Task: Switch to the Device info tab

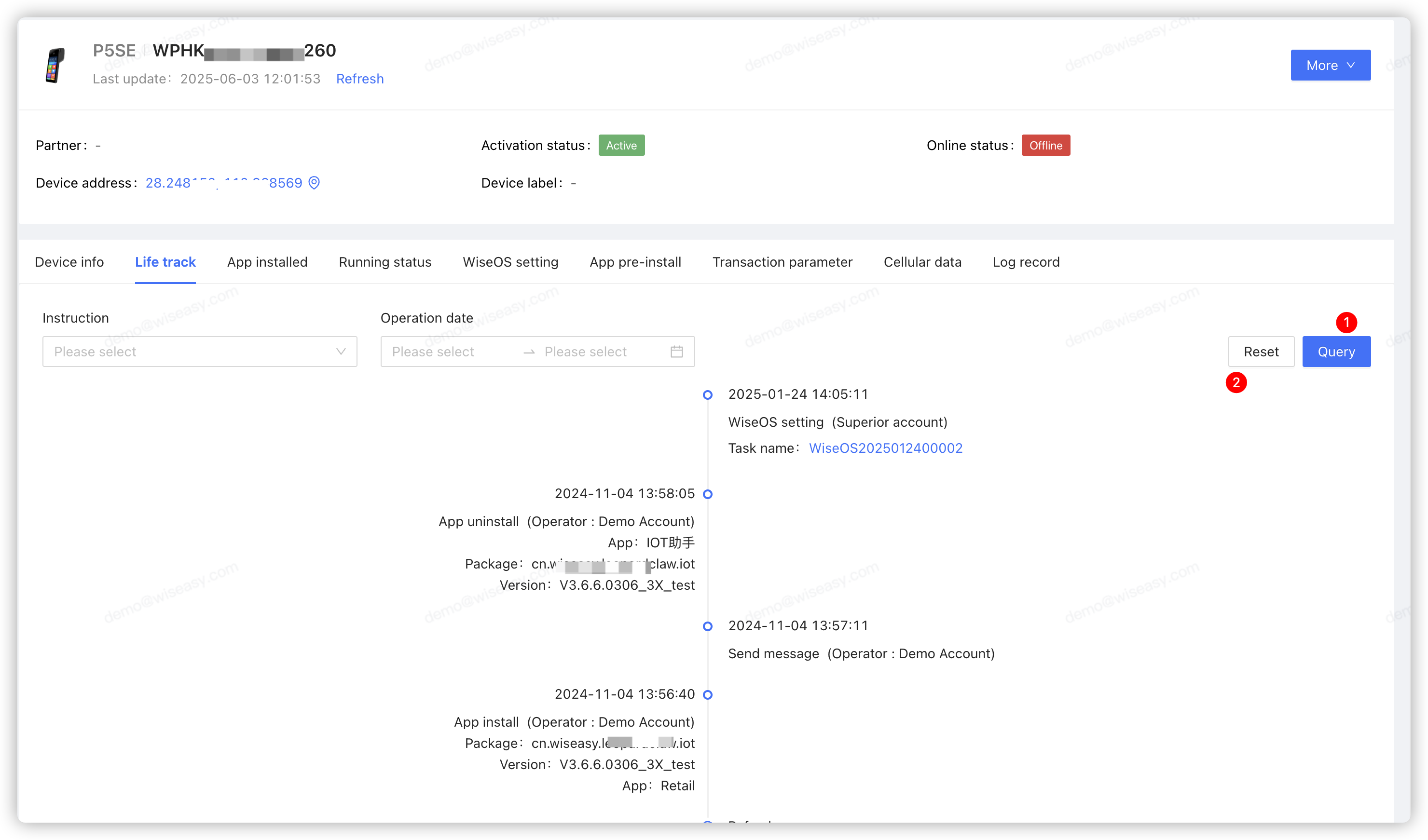Action: point(69,262)
